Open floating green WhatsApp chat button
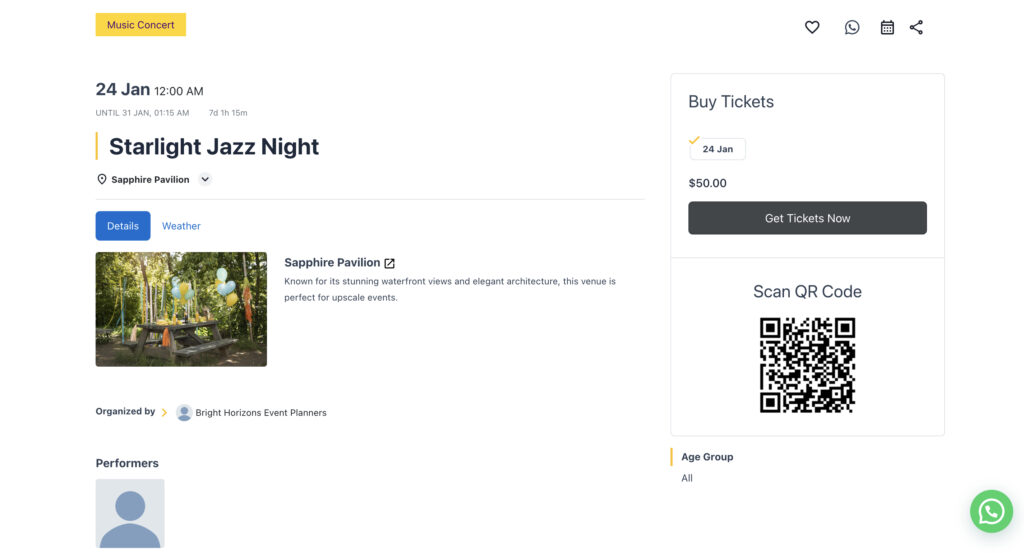Viewport: 1024px width, 553px height. [x=991, y=511]
